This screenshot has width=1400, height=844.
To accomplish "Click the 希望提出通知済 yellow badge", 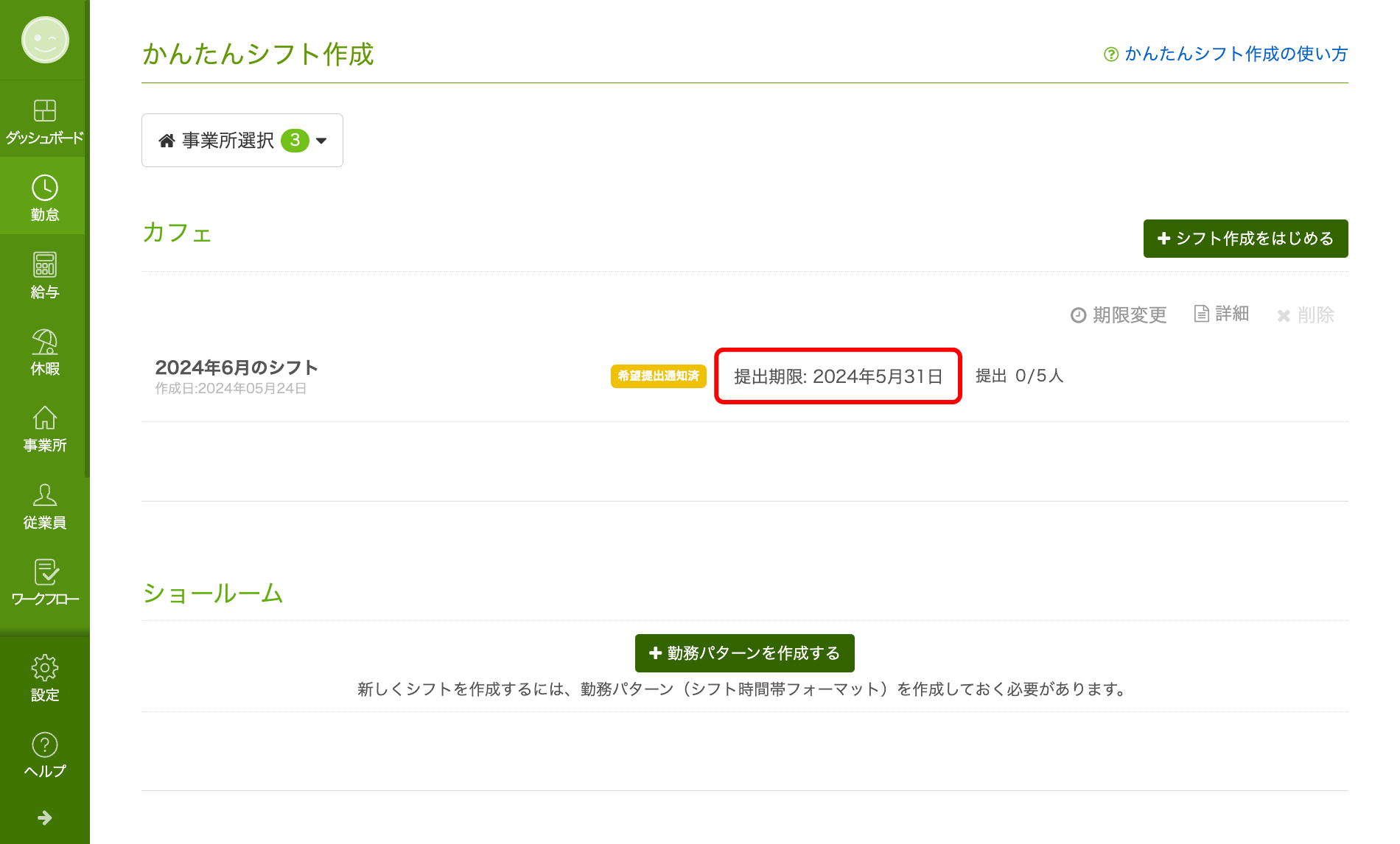I will pos(658,376).
